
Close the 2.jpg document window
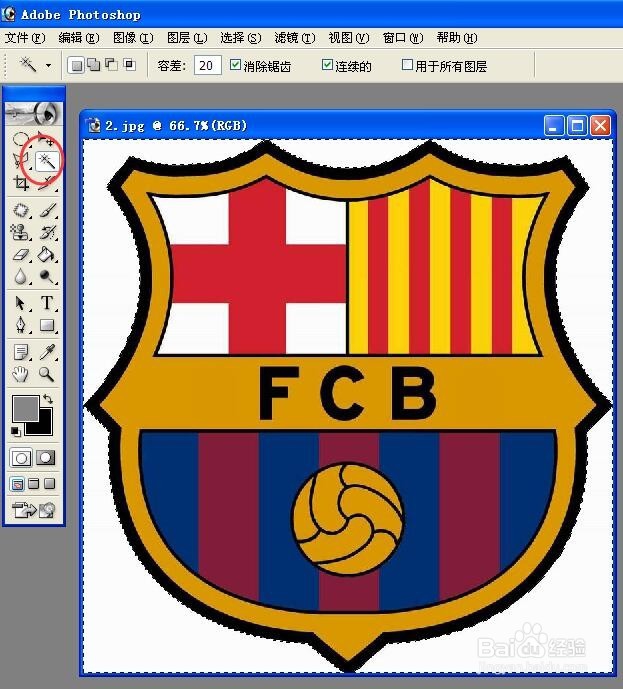tap(600, 126)
